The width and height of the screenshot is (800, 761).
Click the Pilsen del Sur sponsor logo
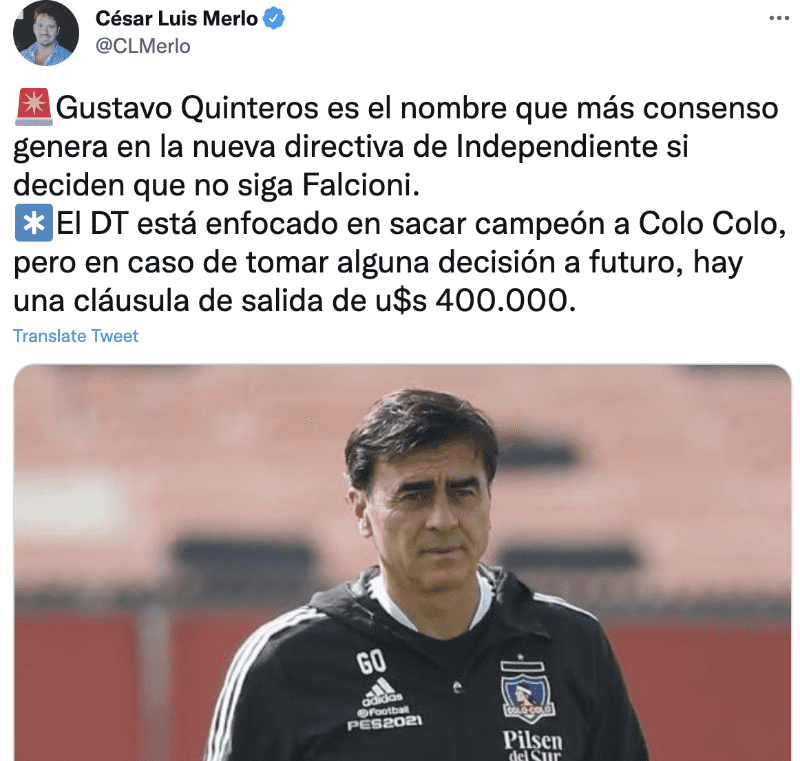click(x=533, y=745)
